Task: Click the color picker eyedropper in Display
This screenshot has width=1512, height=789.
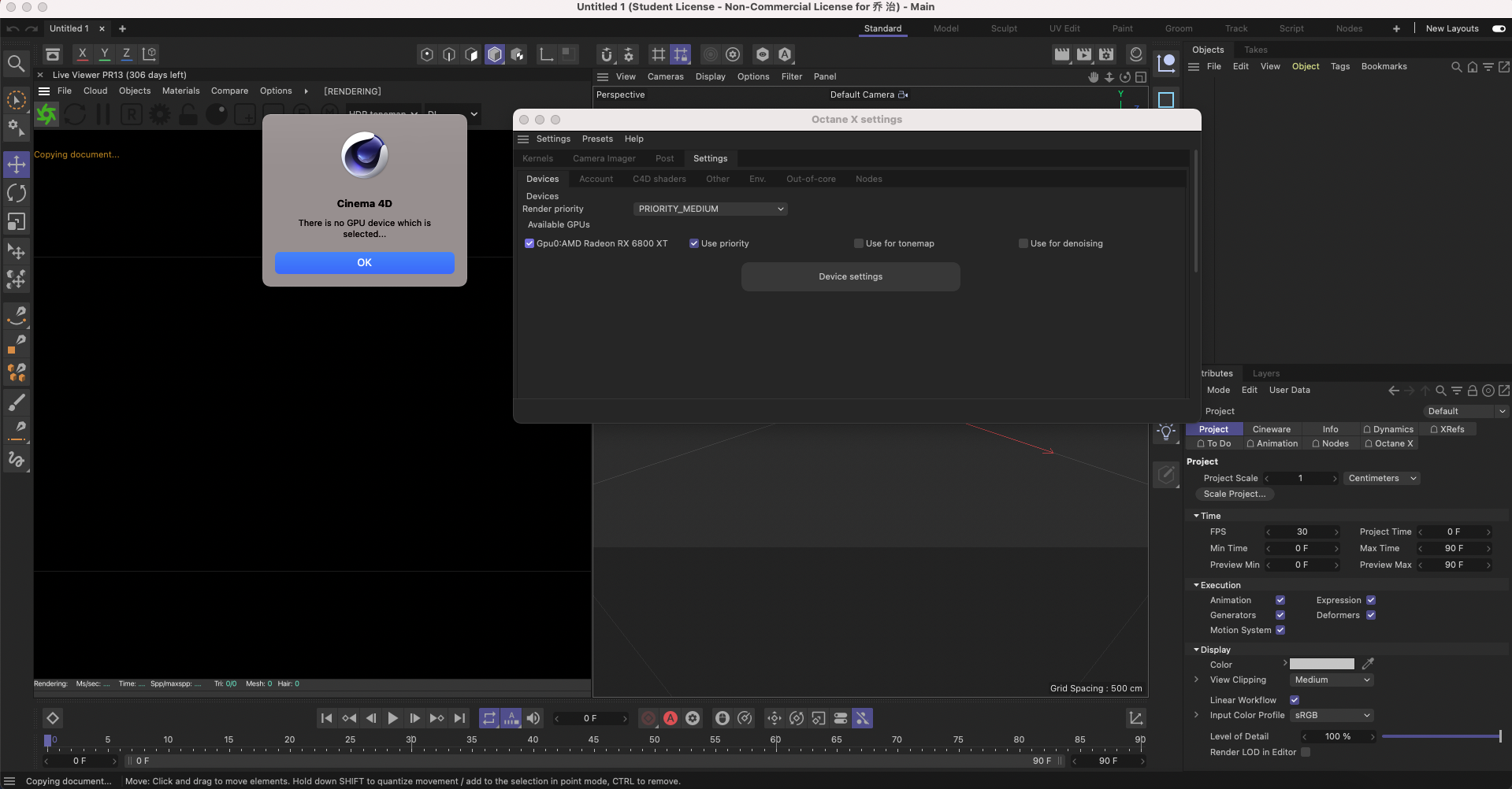Action: (x=1368, y=664)
